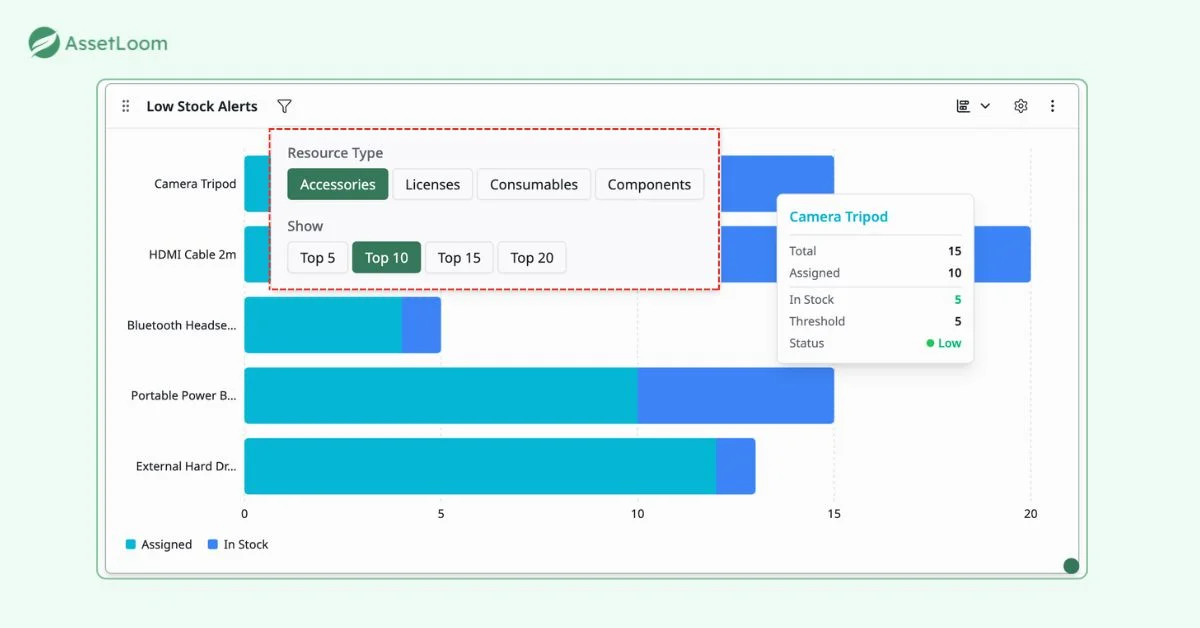Toggle the Assigned legend entry
The width and height of the screenshot is (1200, 628).
coord(159,544)
